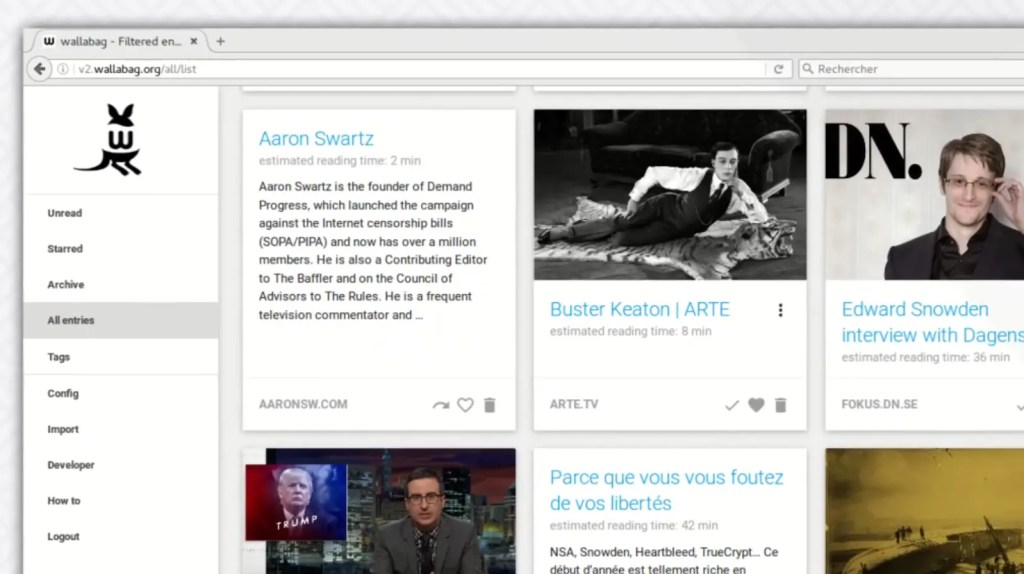
Task: Go to Archive in the sidebar
Action: tap(66, 285)
